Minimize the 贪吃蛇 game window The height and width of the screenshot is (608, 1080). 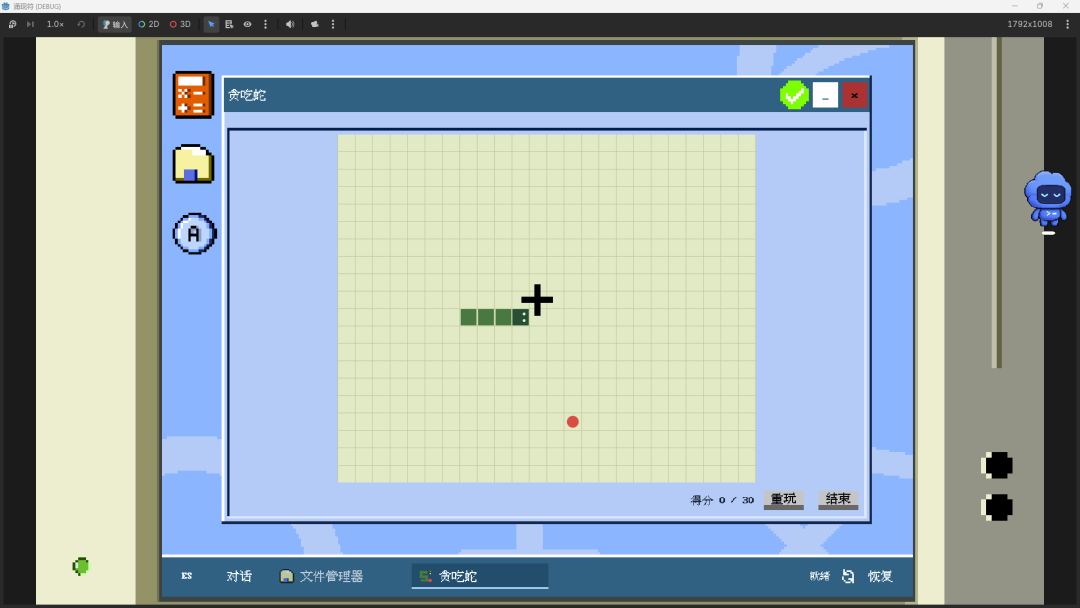pos(825,95)
